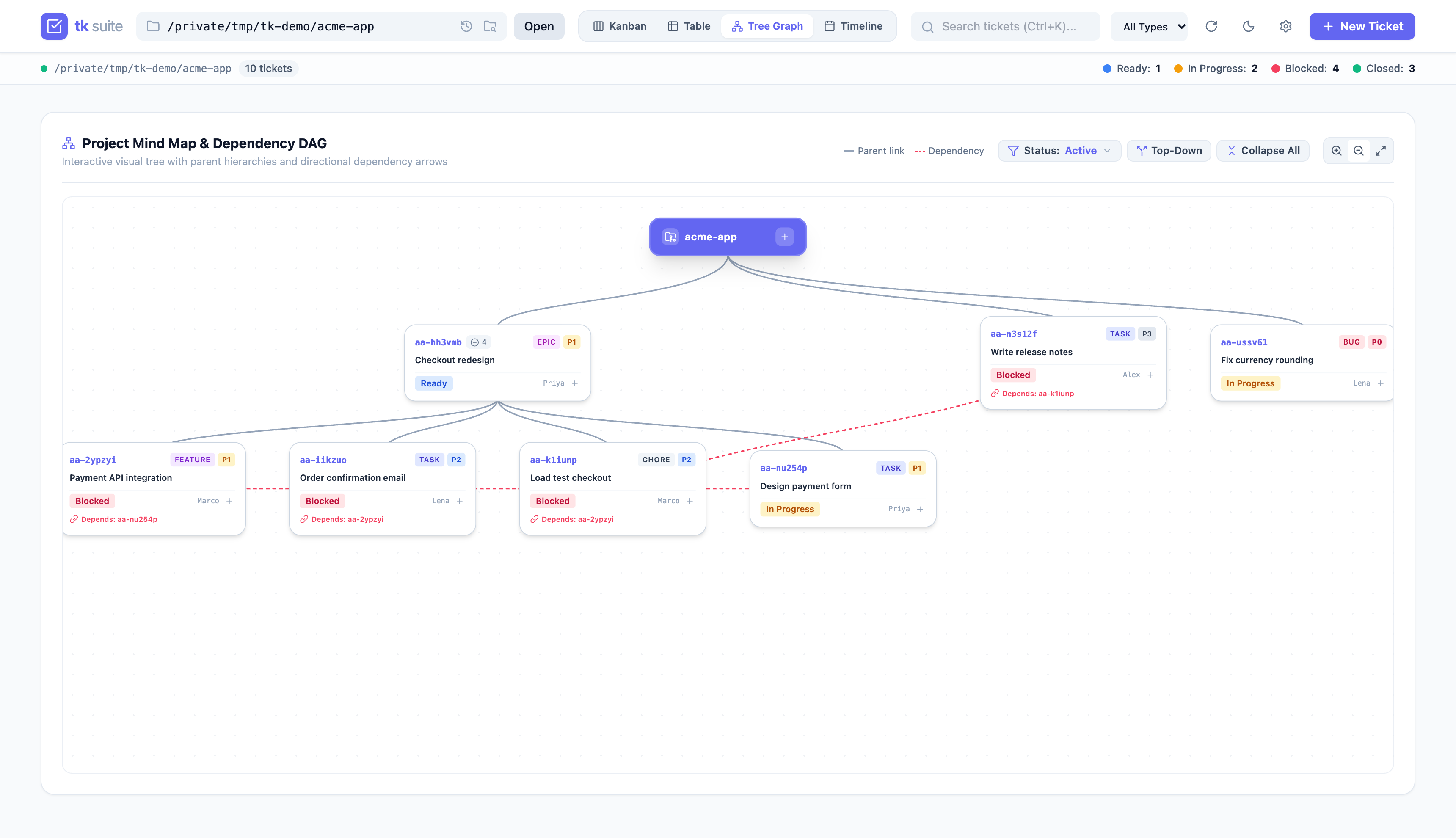
Task: Click Collapse All button
Action: 1263,151
